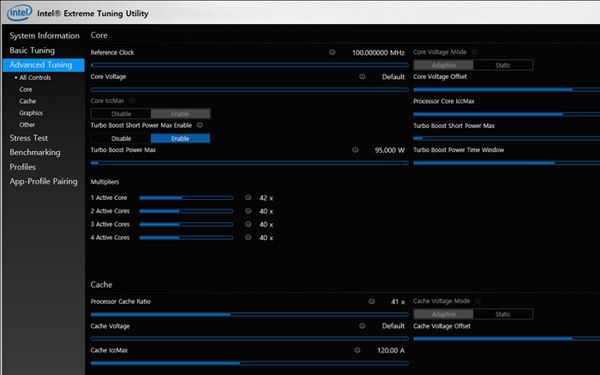Viewport: 600px width, 375px height.
Task: Click info icon for Turbo Boost Short Power Max Enable
Action: 200,125
